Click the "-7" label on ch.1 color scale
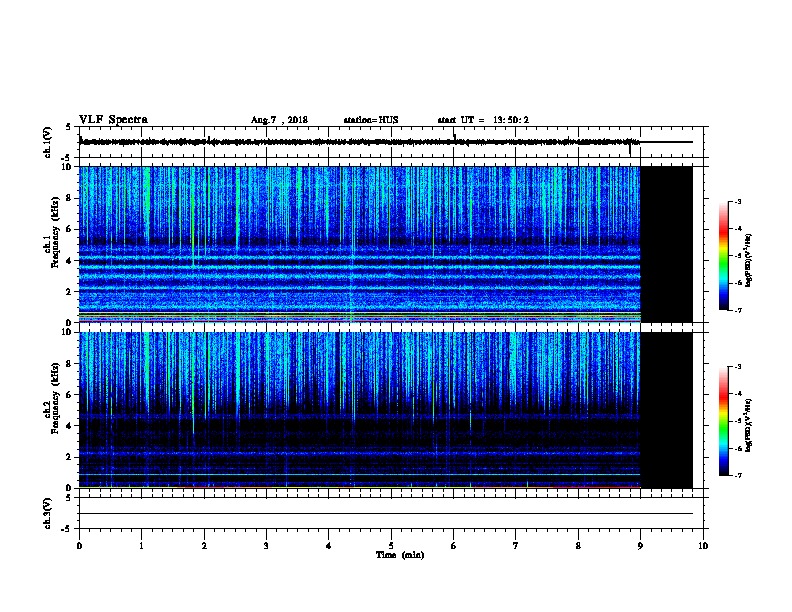 coord(737,310)
